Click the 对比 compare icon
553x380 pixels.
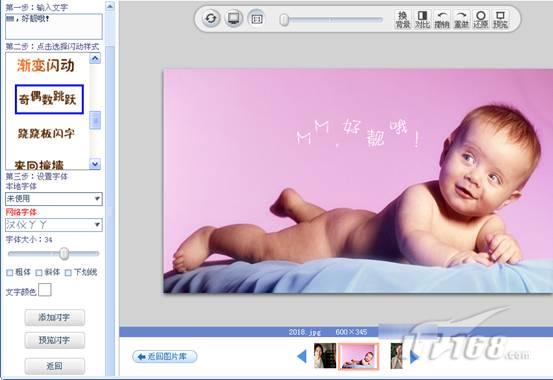422,19
